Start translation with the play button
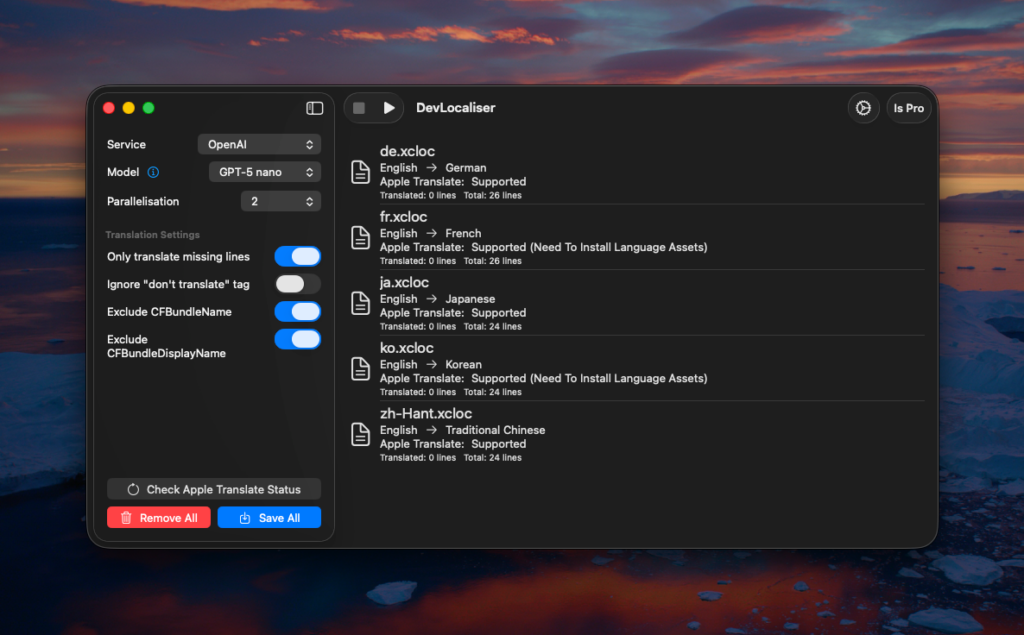 pos(389,108)
